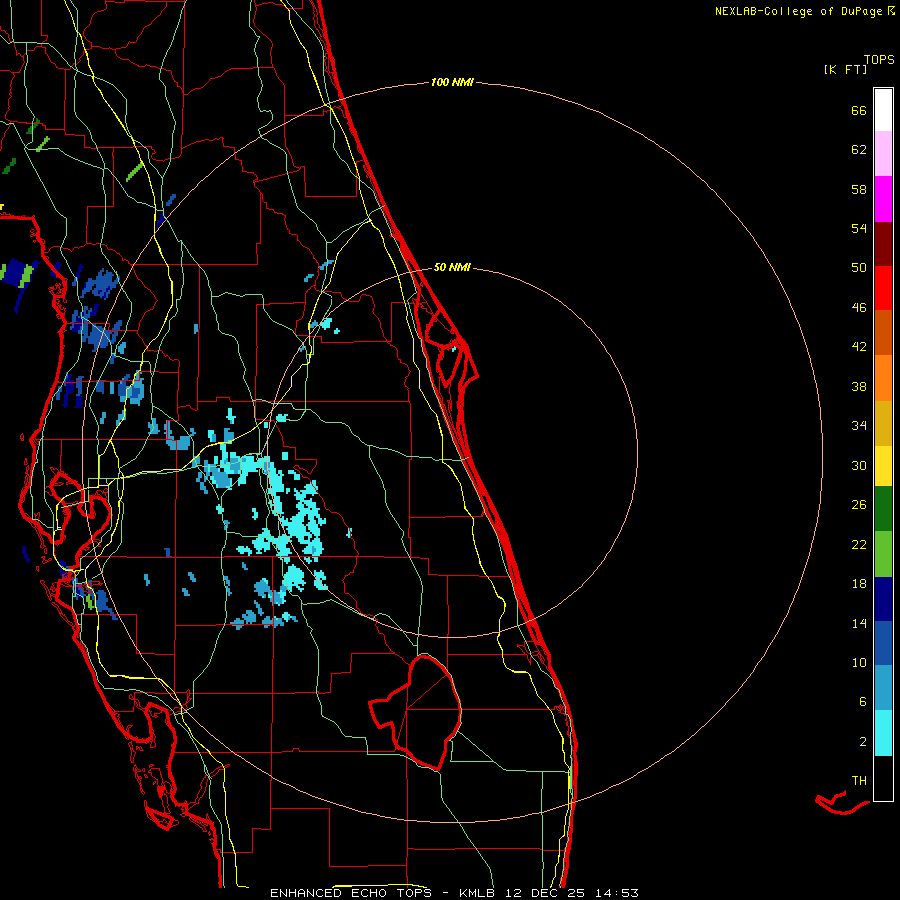Image resolution: width=900 pixels, height=900 pixels.
Task: Click the gold legend swatch
Action: [883, 423]
